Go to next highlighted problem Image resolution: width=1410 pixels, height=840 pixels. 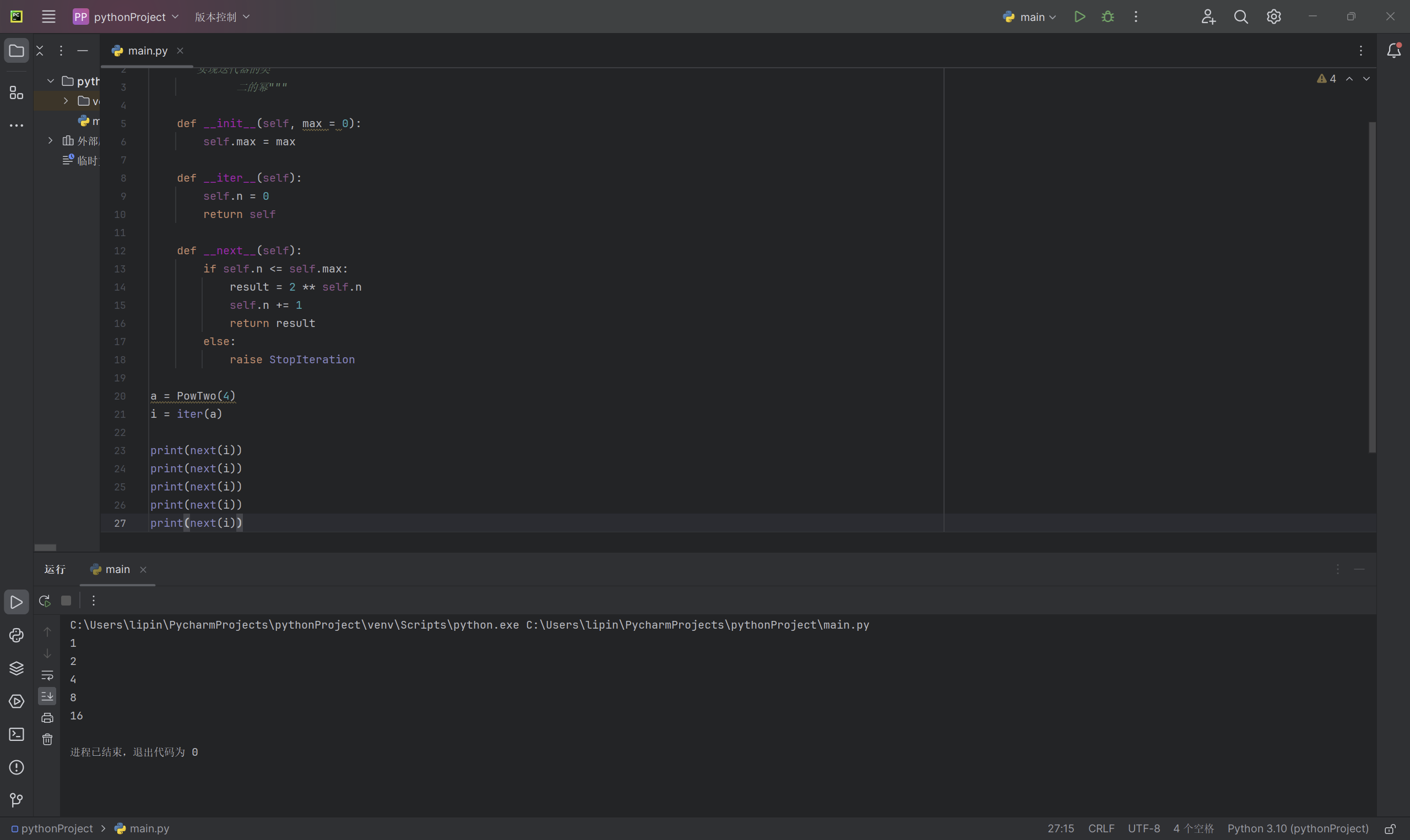(1366, 79)
